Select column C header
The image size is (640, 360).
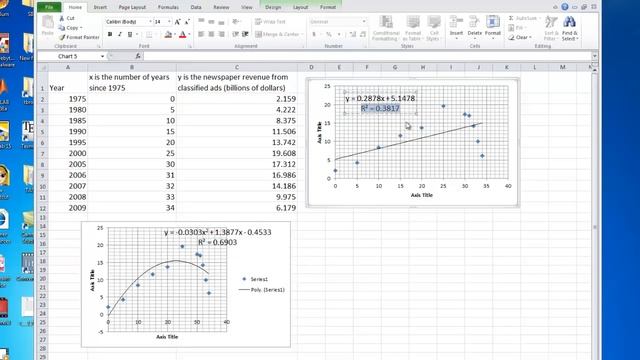click(x=237, y=67)
